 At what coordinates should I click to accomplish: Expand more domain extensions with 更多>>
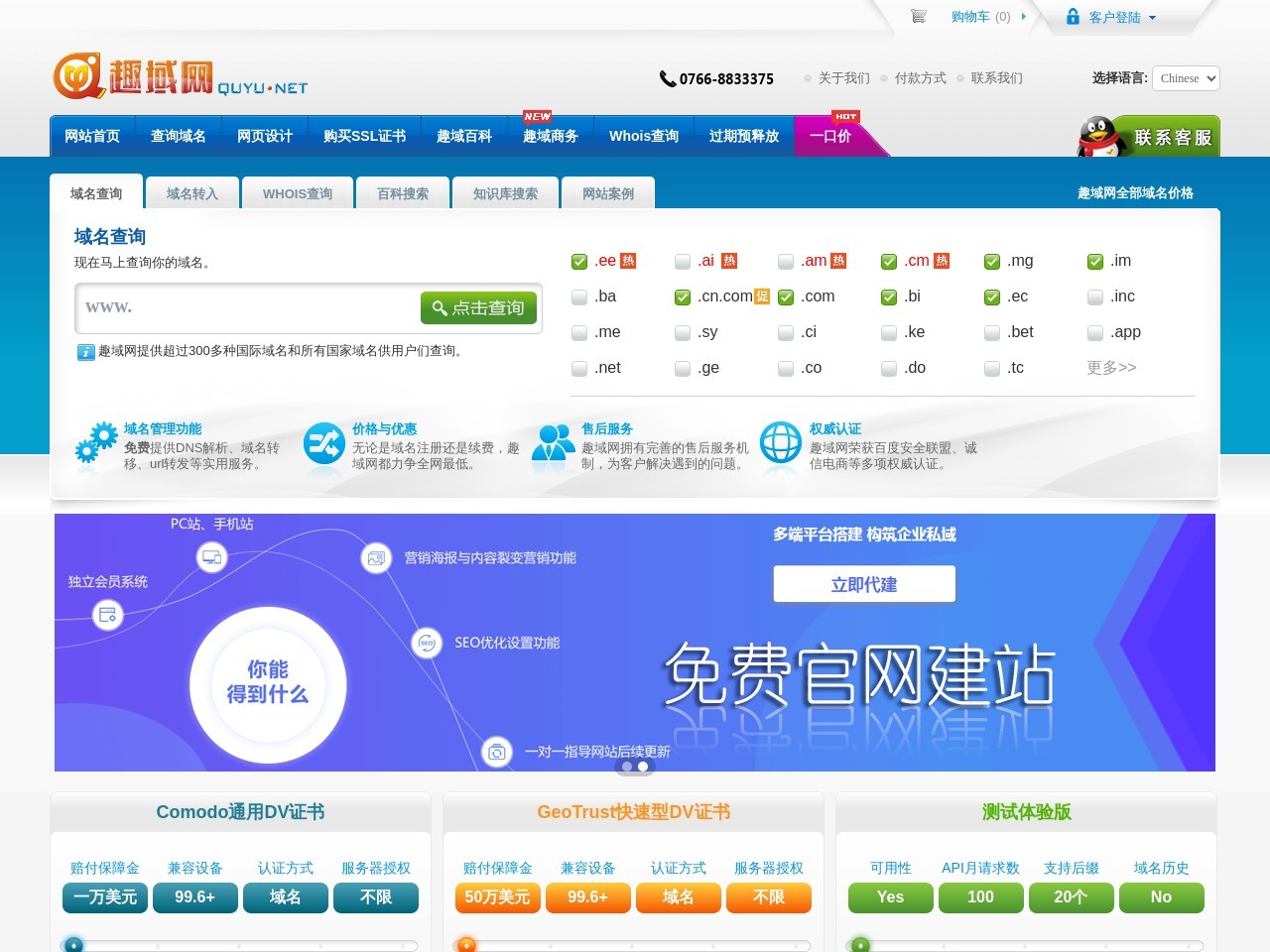1111,368
